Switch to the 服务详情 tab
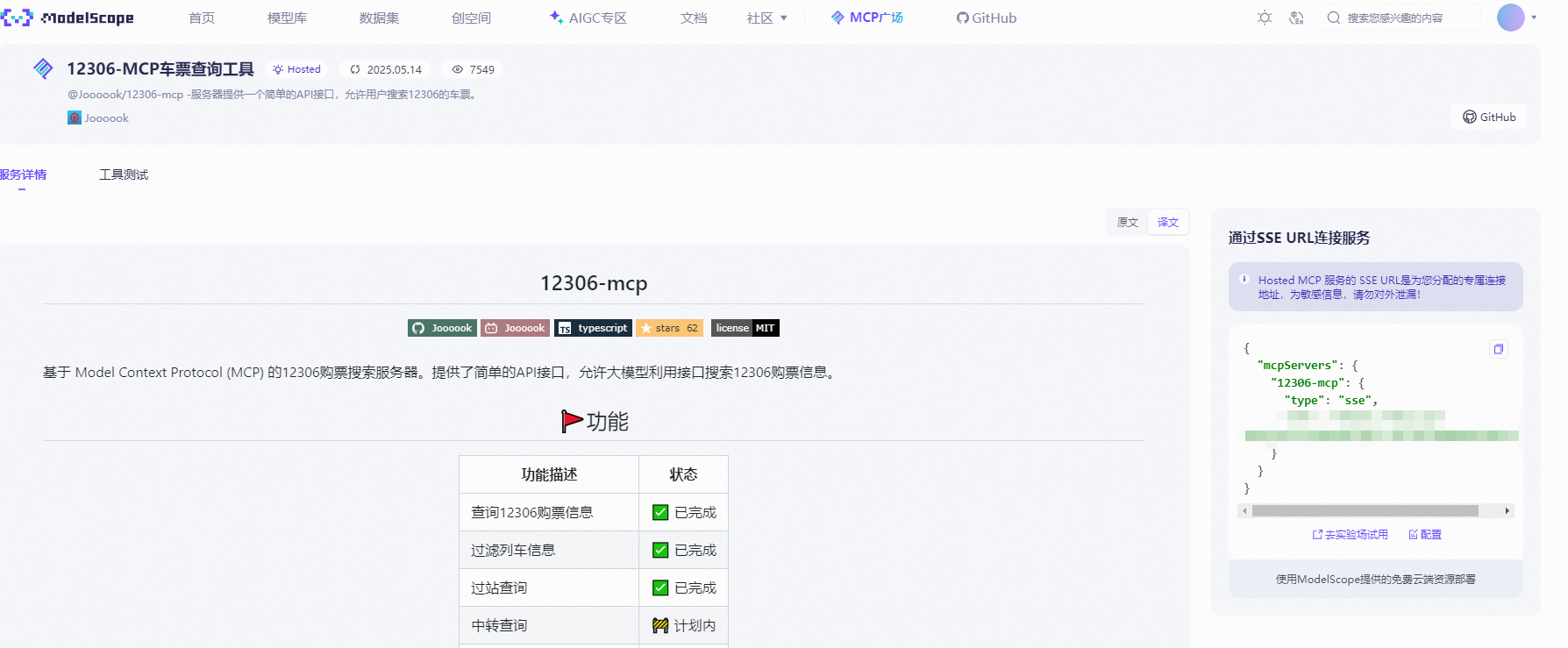Viewport: 1568px width, 648px height. click(x=23, y=174)
